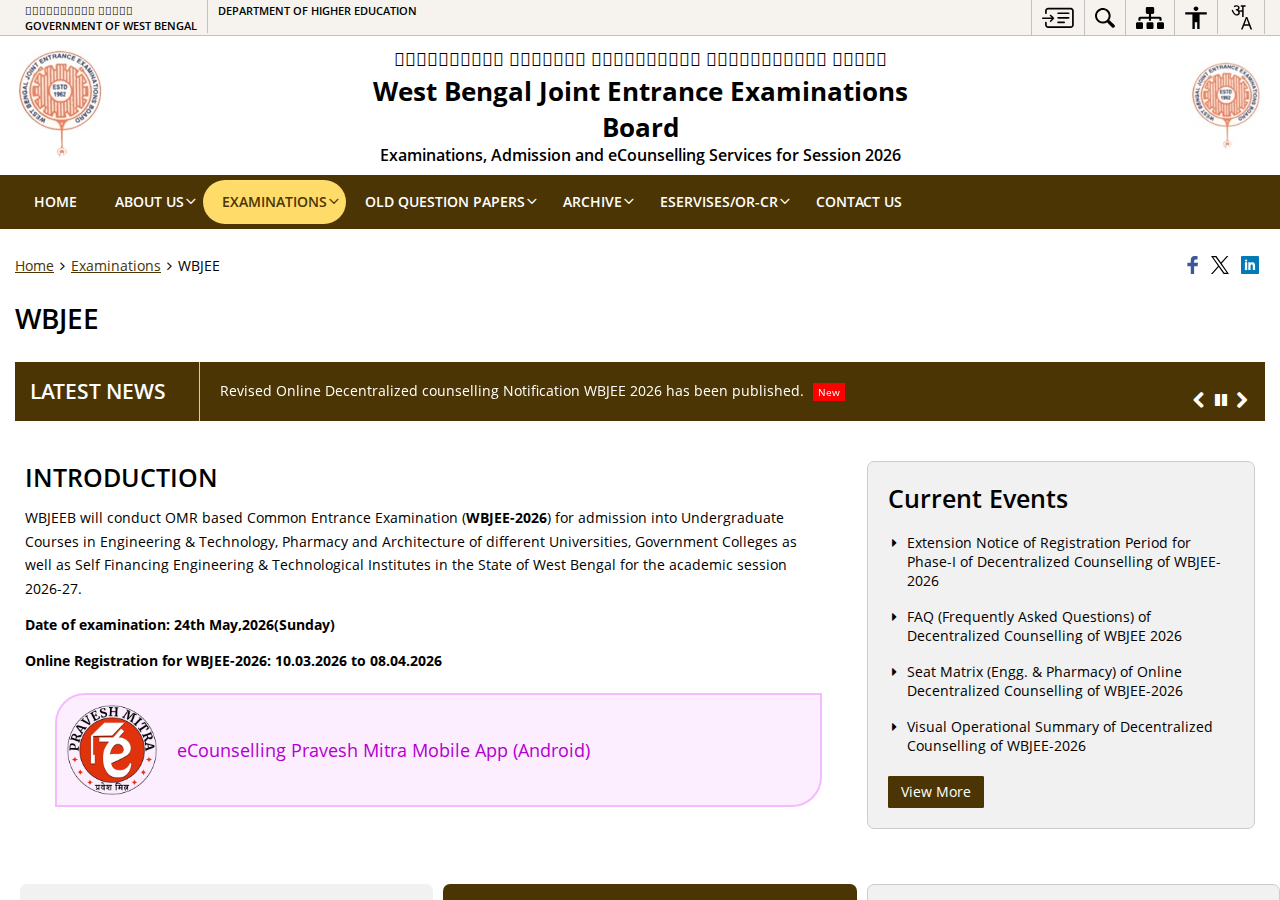Screen dimensions: 1280x900
Task: Open the site search icon
Action: (x=1105, y=17)
